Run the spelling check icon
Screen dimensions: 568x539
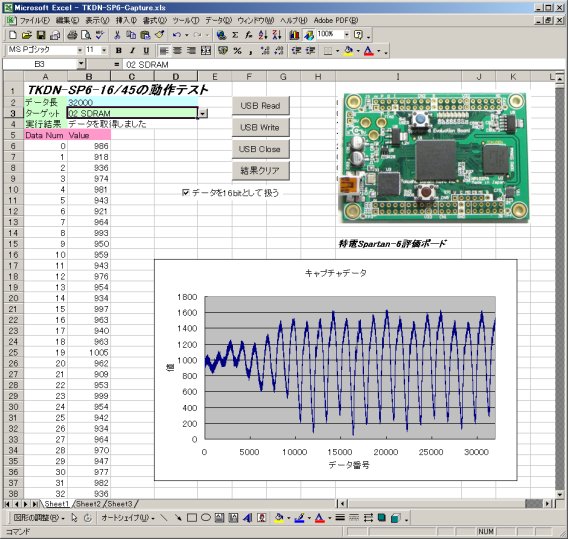[100, 35]
